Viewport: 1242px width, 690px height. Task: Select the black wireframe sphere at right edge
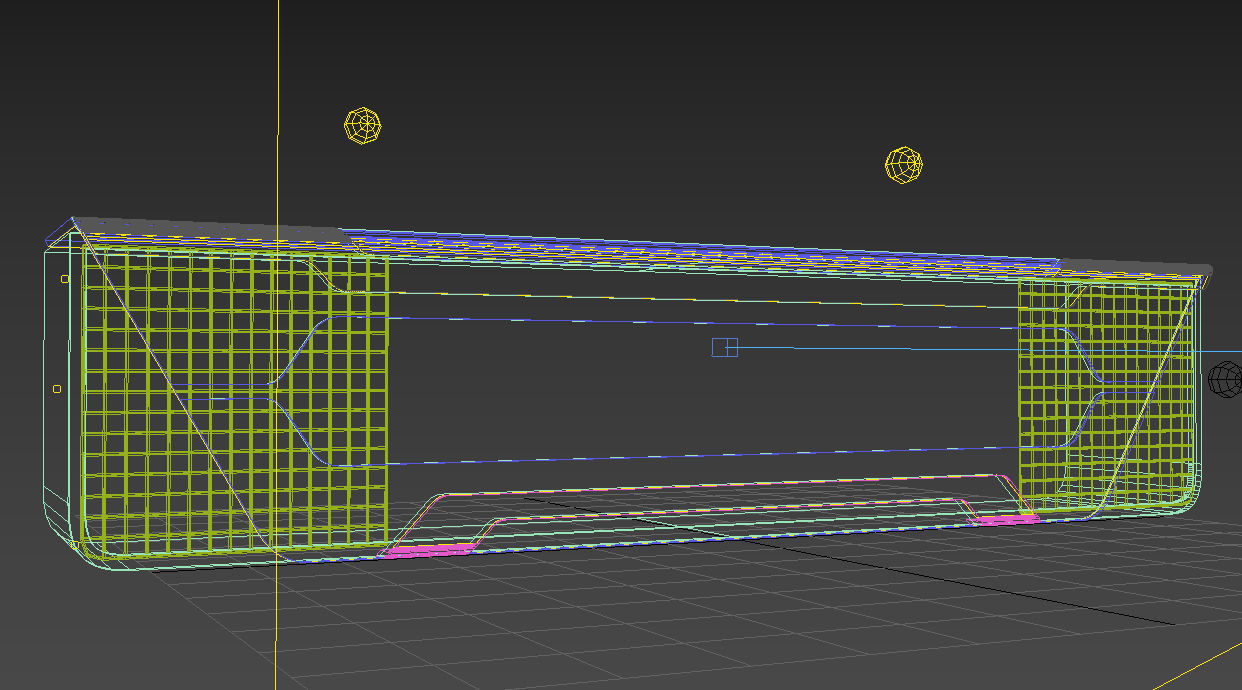(x=1226, y=379)
